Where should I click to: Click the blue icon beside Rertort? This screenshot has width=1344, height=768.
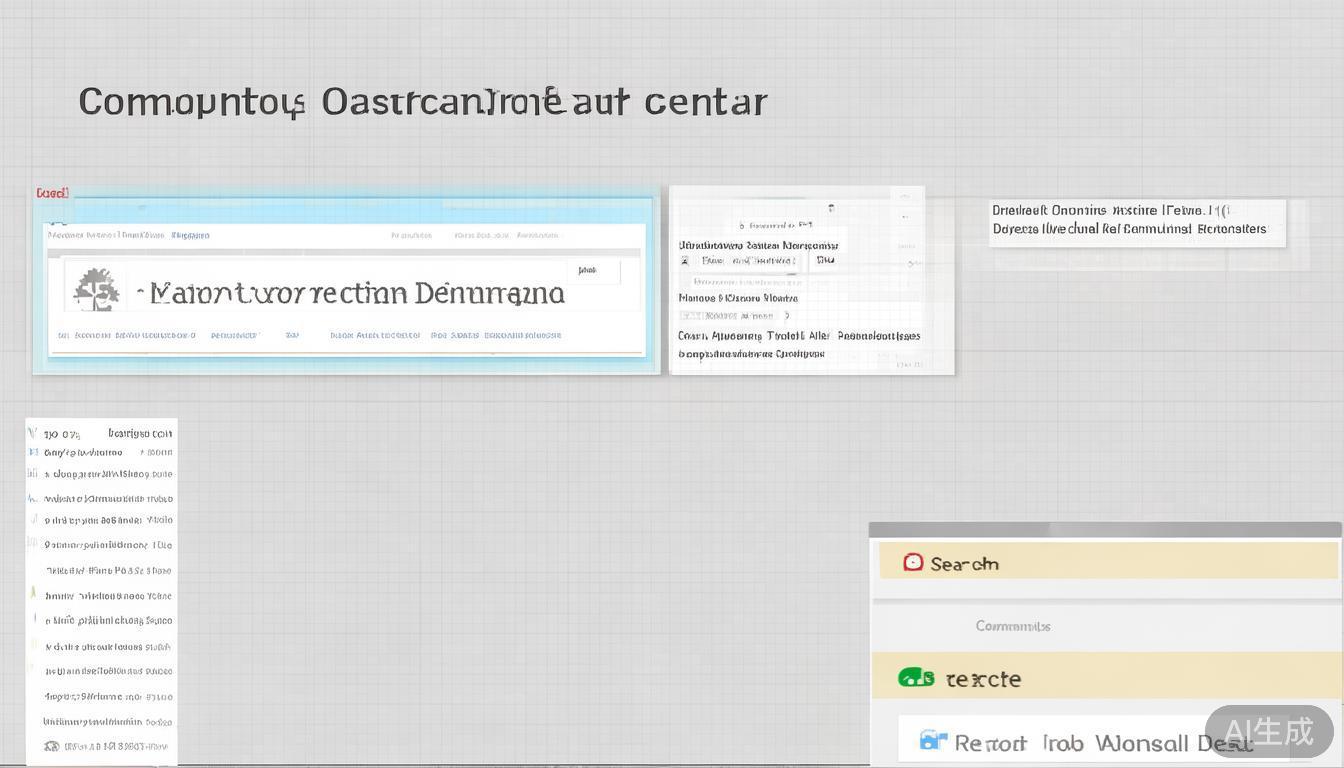pos(932,741)
